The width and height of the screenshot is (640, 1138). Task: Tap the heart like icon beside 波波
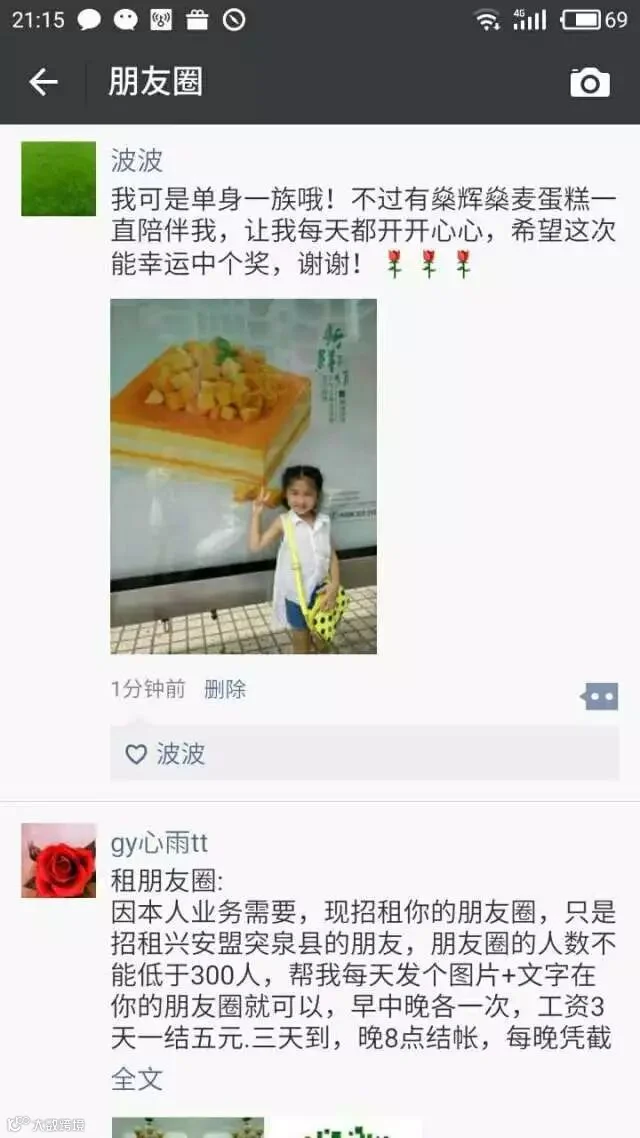[x=136, y=754]
